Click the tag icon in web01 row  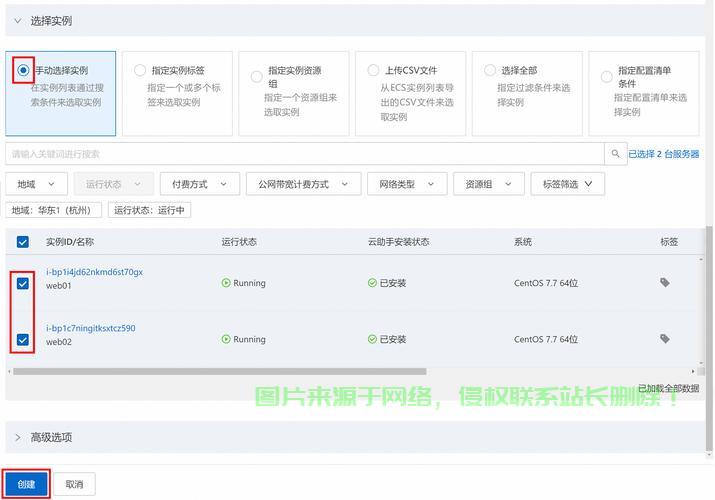point(665,283)
